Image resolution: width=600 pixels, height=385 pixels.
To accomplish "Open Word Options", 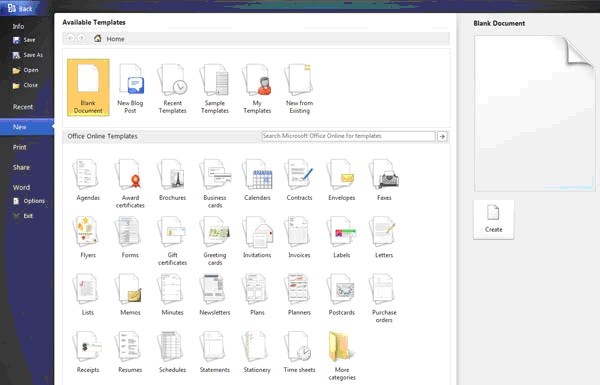I will (29, 201).
